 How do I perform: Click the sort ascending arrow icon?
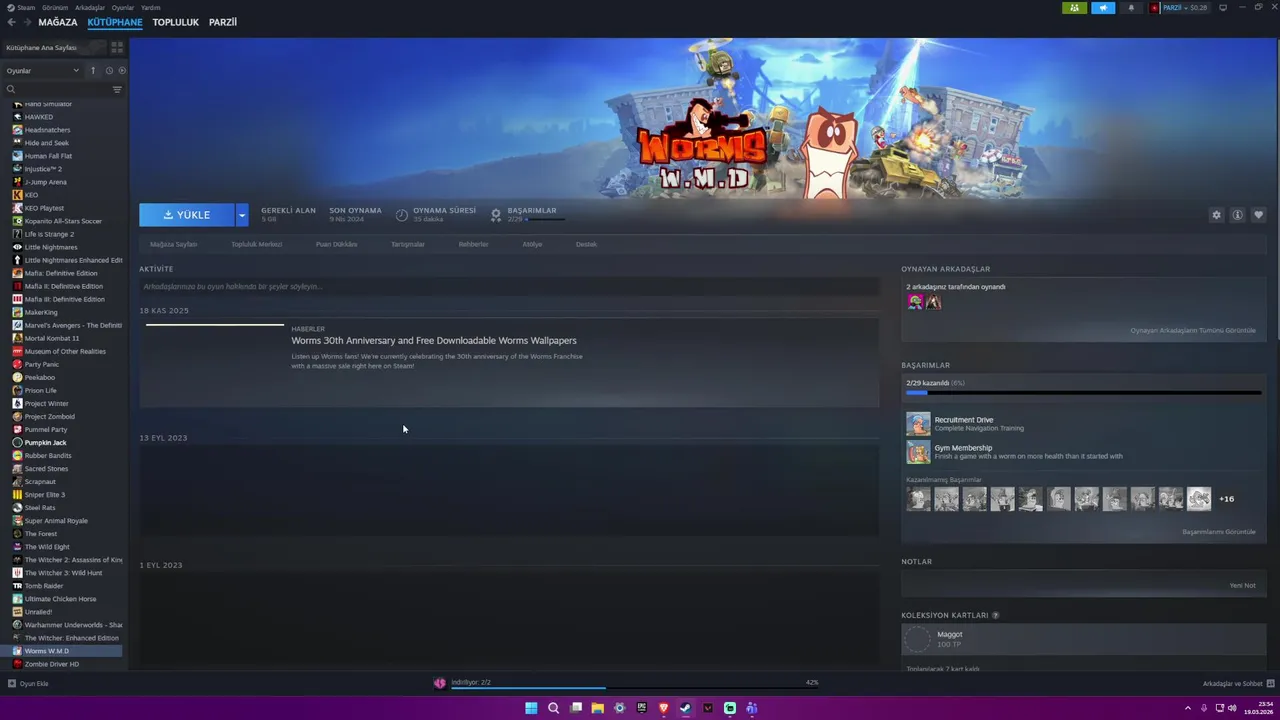point(93,71)
